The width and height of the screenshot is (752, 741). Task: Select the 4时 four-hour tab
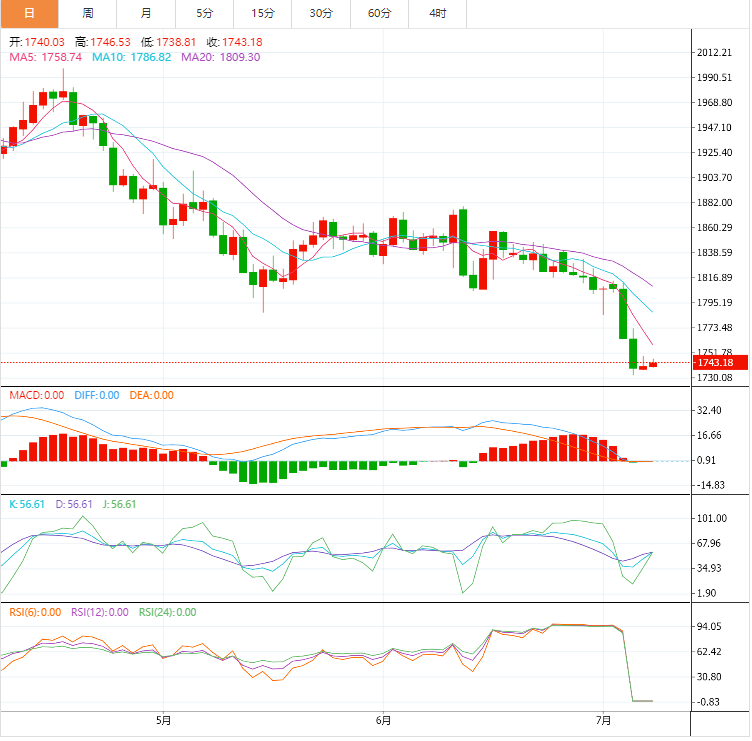[438, 13]
